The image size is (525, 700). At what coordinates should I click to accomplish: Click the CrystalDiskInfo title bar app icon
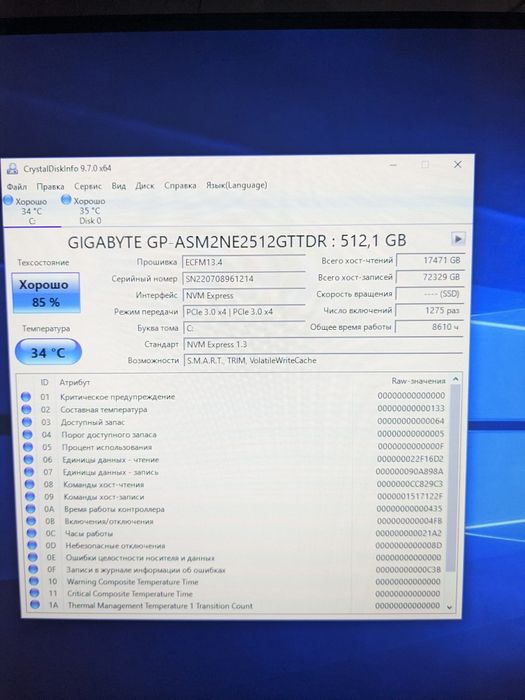[x=12, y=169]
